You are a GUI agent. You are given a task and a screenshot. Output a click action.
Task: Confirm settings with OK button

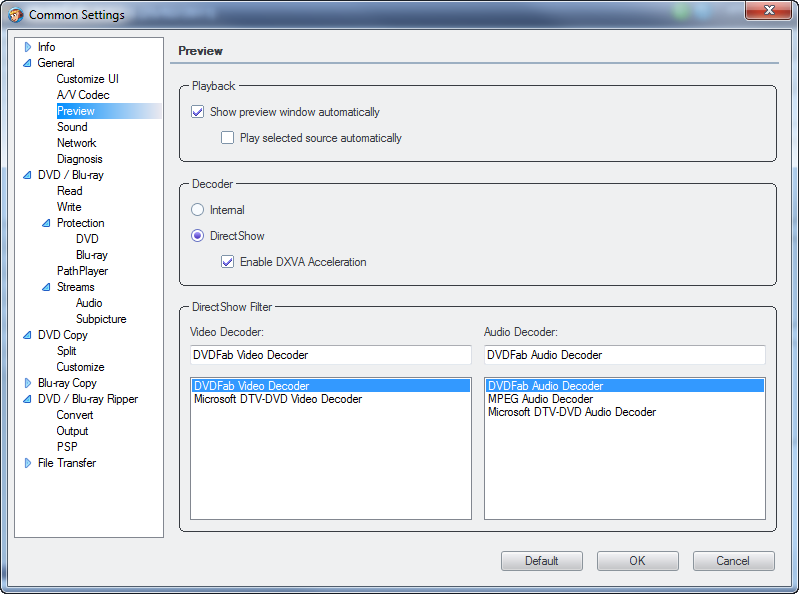coord(637,561)
